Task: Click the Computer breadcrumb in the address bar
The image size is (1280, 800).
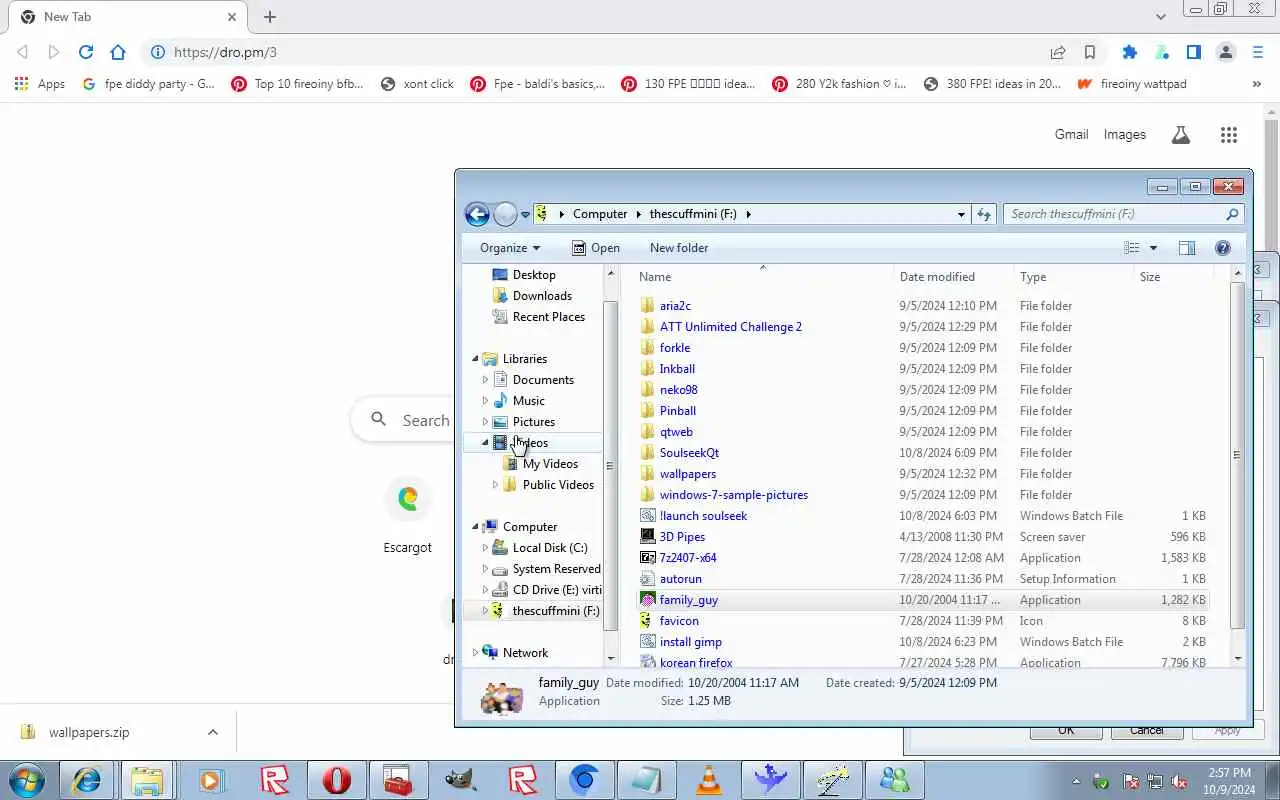Action: coord(600,214)
